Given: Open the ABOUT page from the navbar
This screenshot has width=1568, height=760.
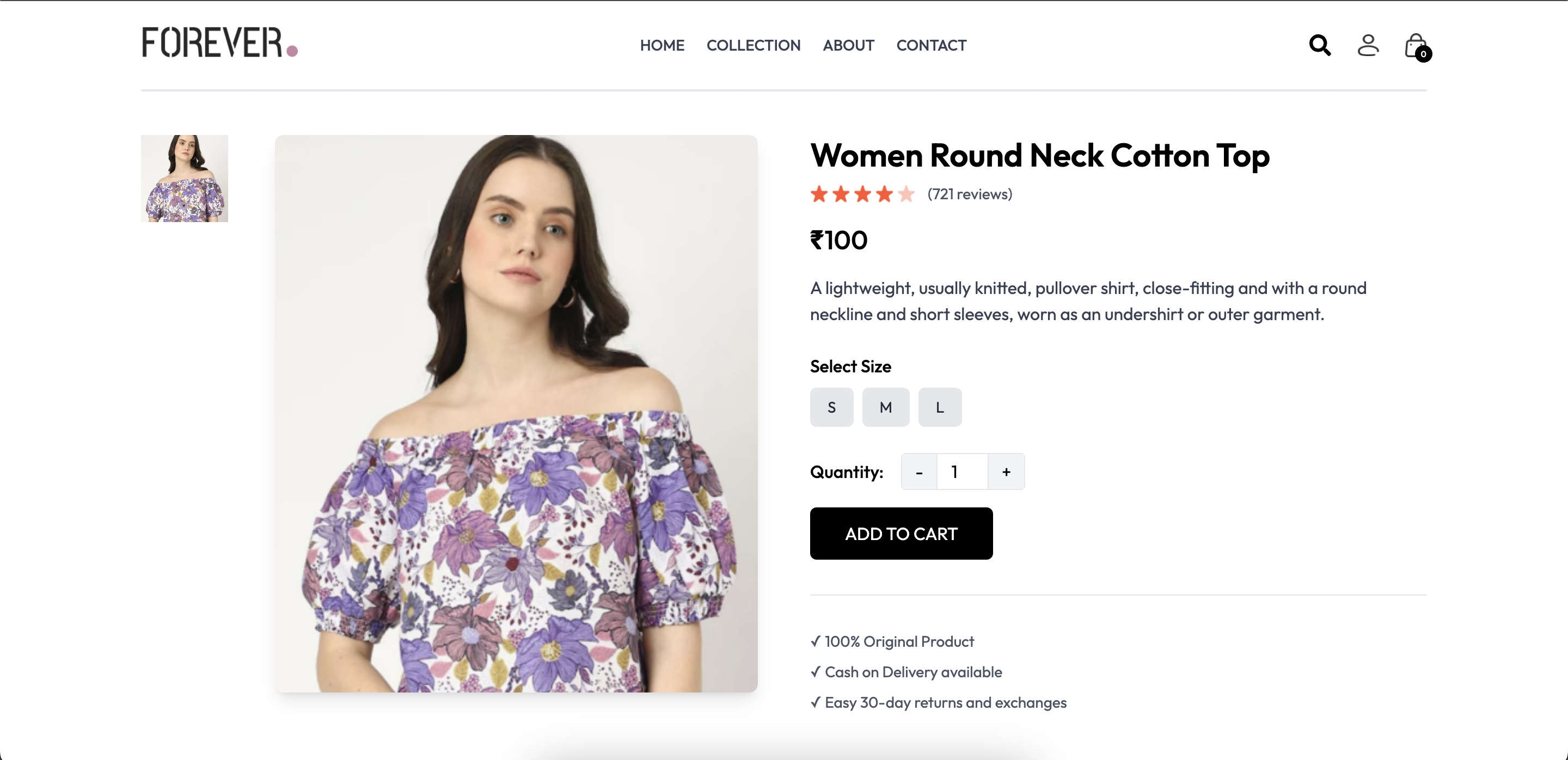Looking at the screenshot, I should (848, 45).
